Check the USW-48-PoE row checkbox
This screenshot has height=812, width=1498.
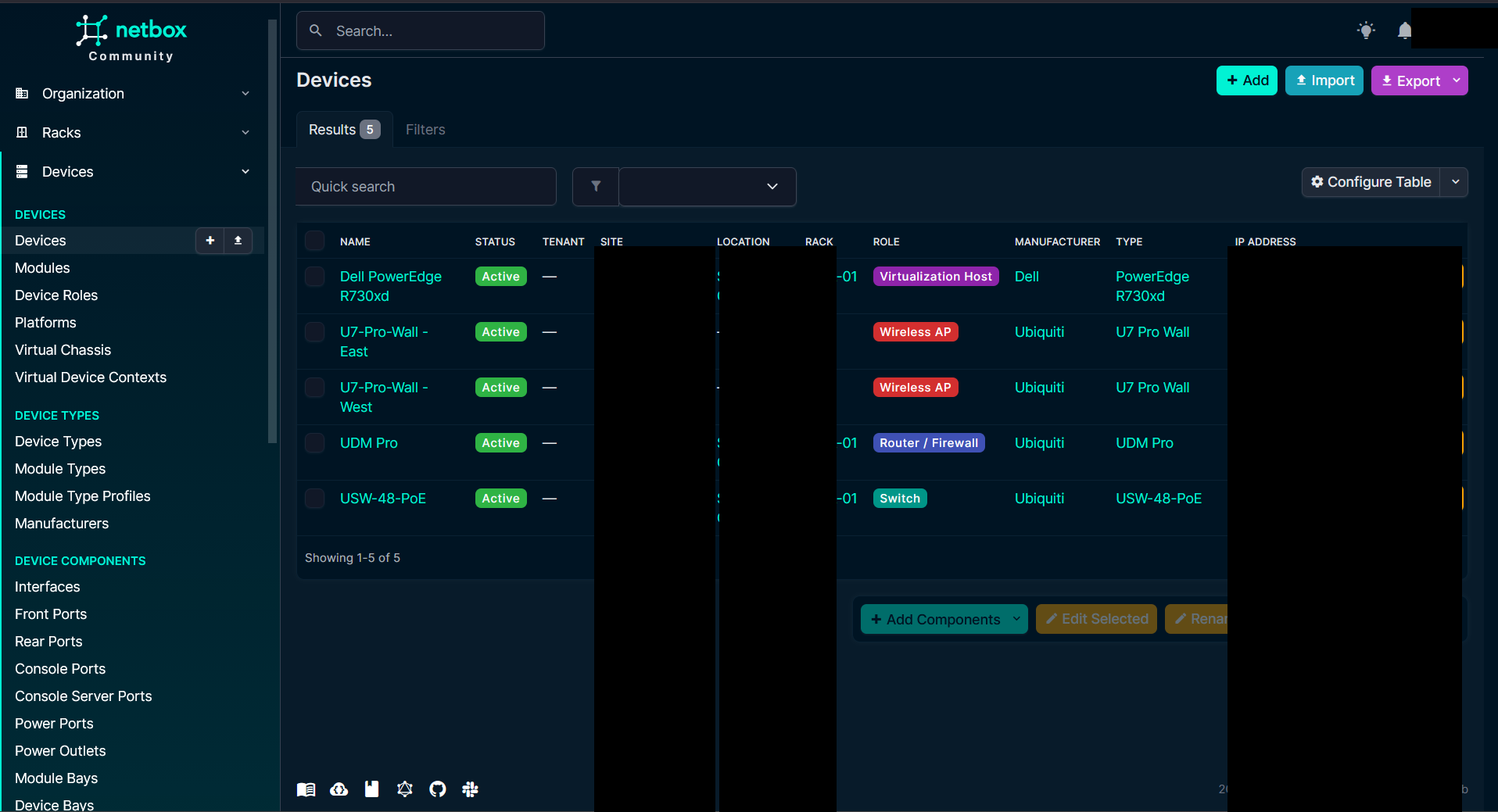[314, 498]
